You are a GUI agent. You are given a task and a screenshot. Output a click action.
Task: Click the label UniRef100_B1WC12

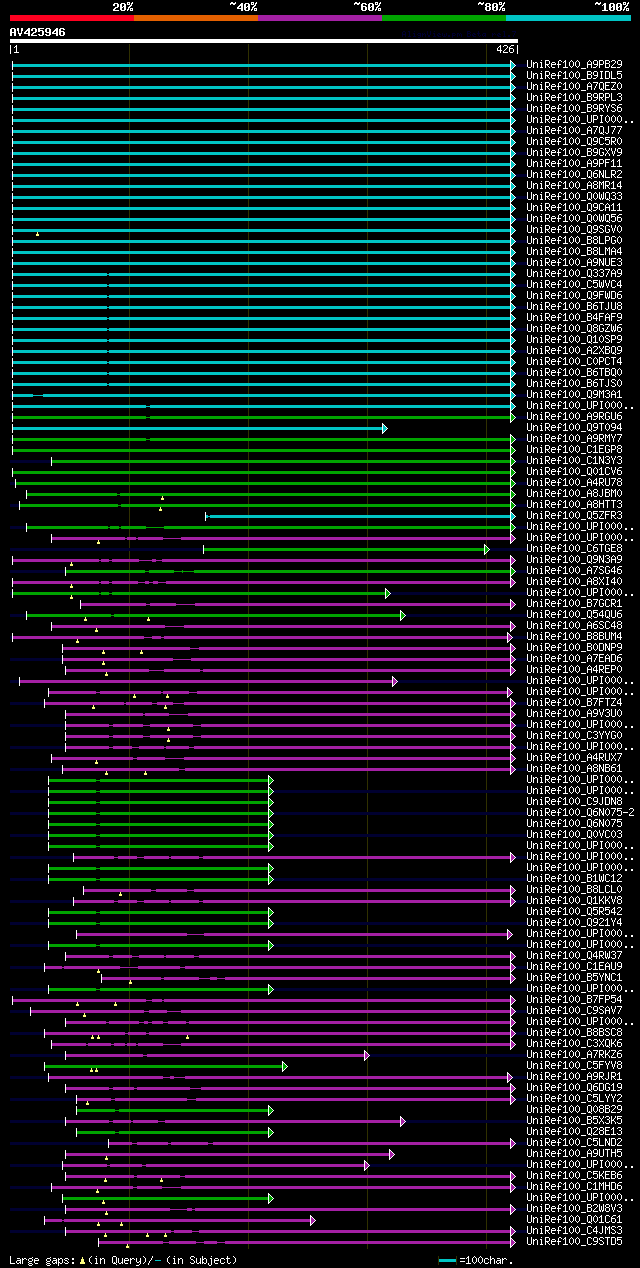coord(574,879)
